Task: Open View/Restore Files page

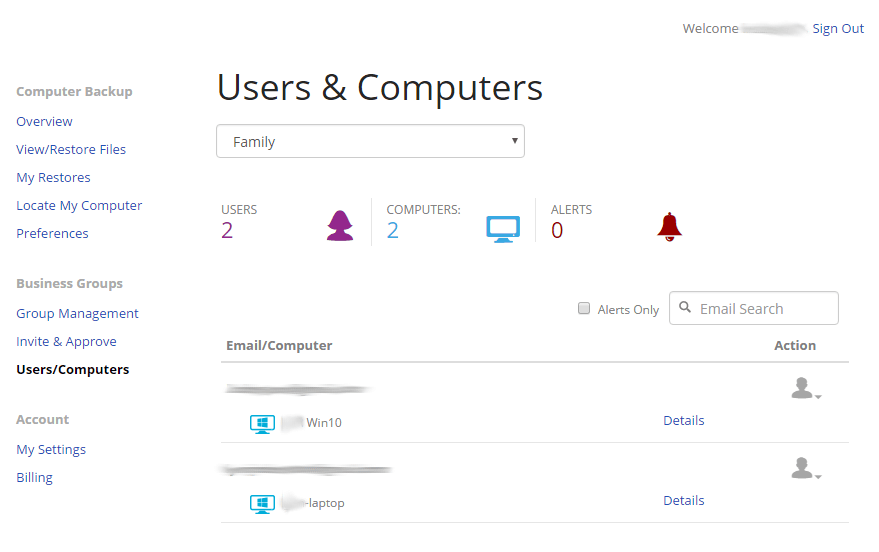Action: (x=71, y=149)
